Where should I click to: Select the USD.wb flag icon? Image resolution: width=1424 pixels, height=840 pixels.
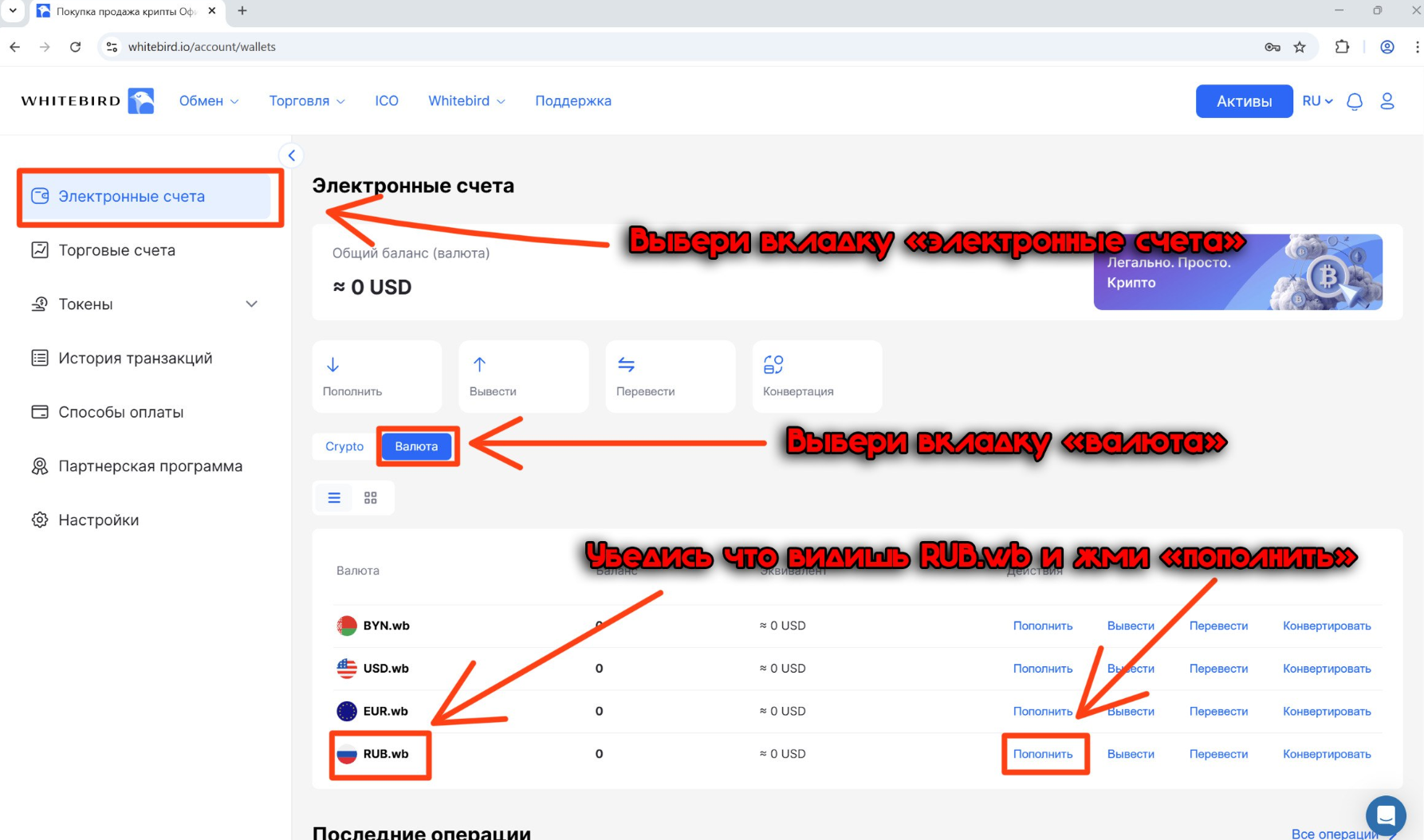coord(347,669)
